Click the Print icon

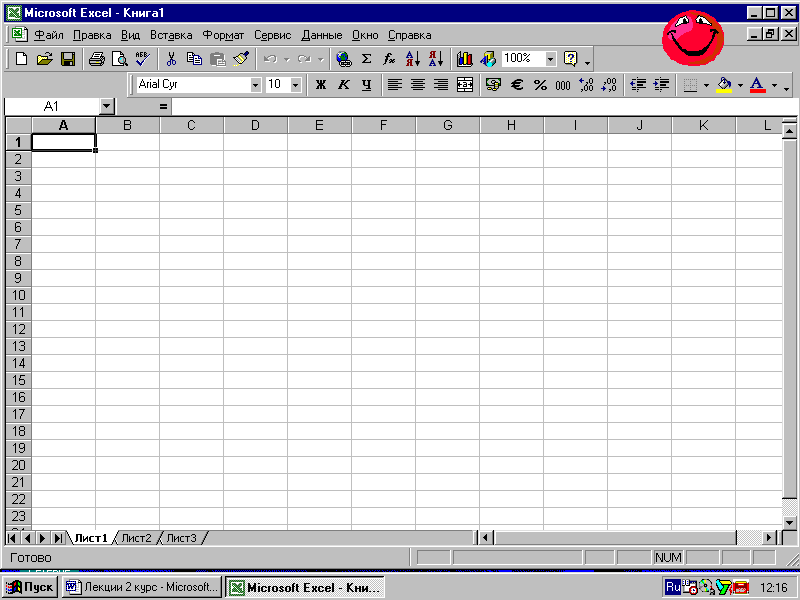[96, 59]
